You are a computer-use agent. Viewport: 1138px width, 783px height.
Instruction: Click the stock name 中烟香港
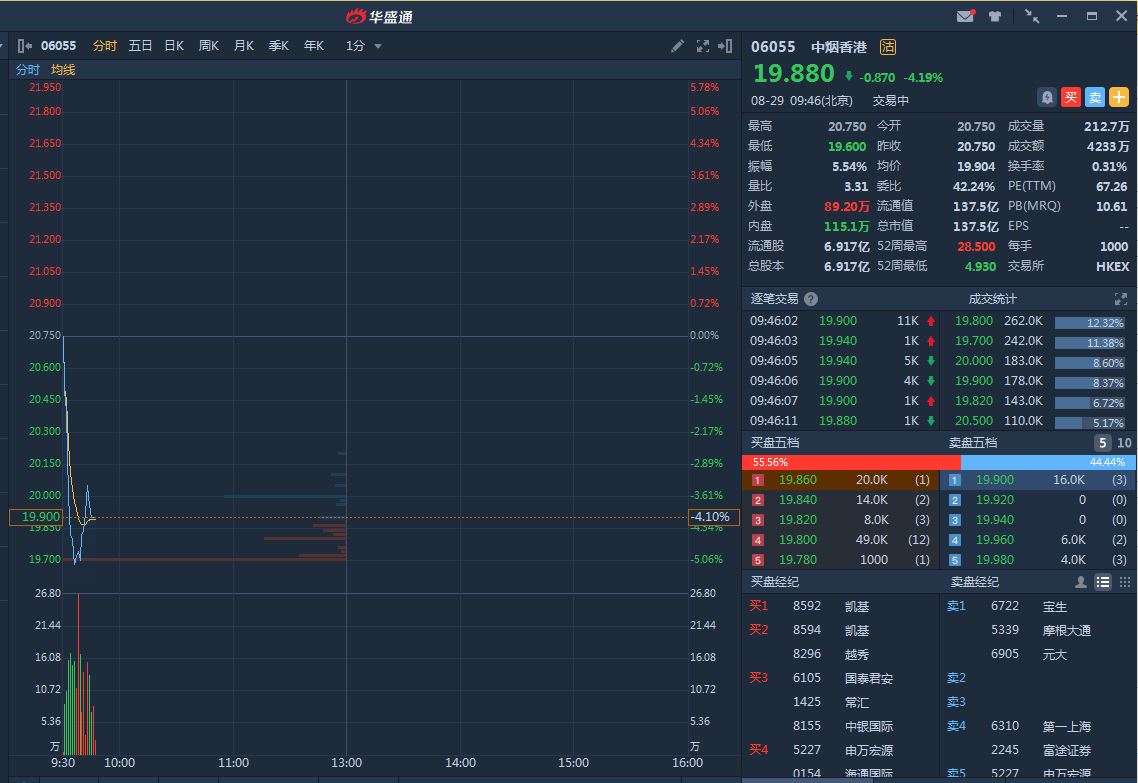(839, 47)
